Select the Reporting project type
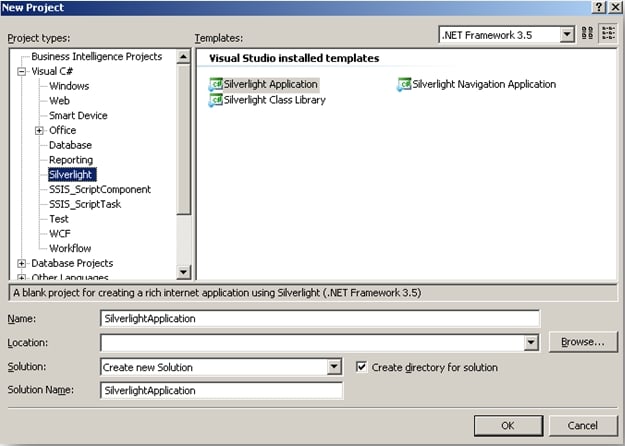Screen dimensions: 625x446 click(x=71, y=160)
